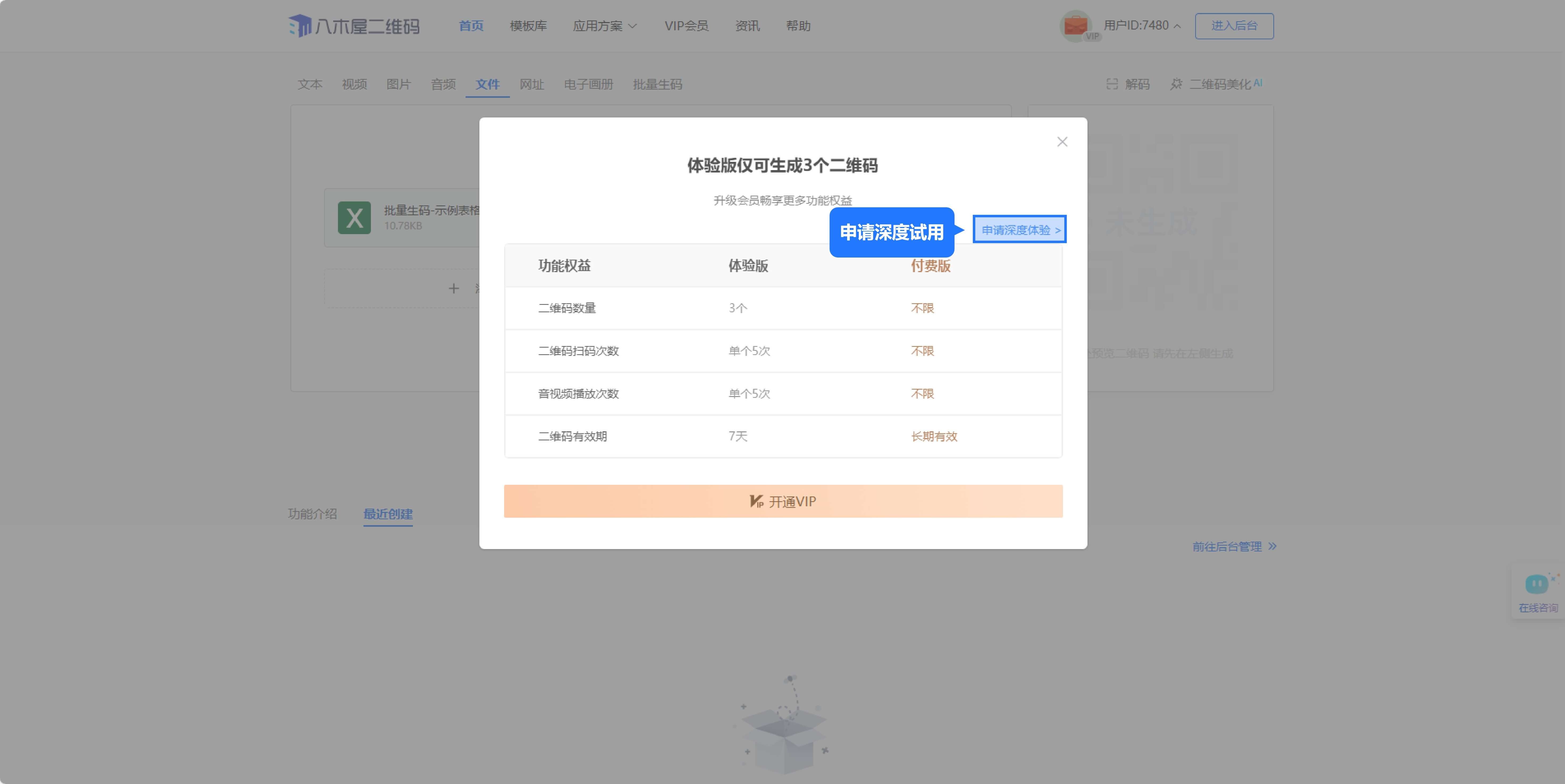Click the Excel file icon
The height and width of the screenshot is (784, 1565).
click(354, 218)
